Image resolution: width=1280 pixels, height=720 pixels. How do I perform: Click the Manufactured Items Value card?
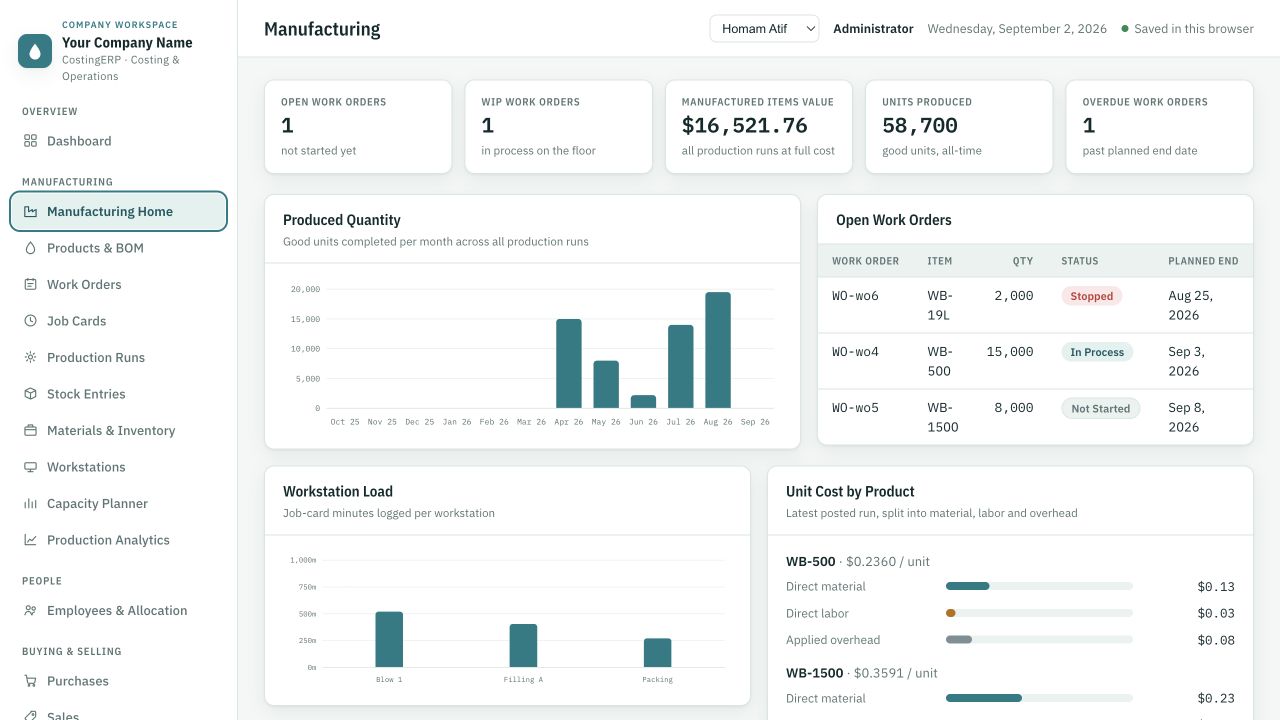(758, 127)
